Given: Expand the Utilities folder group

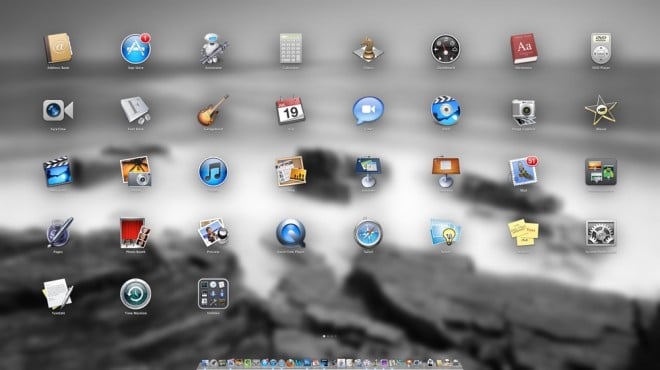Looking at the screenshot, I should pos(213,294).
